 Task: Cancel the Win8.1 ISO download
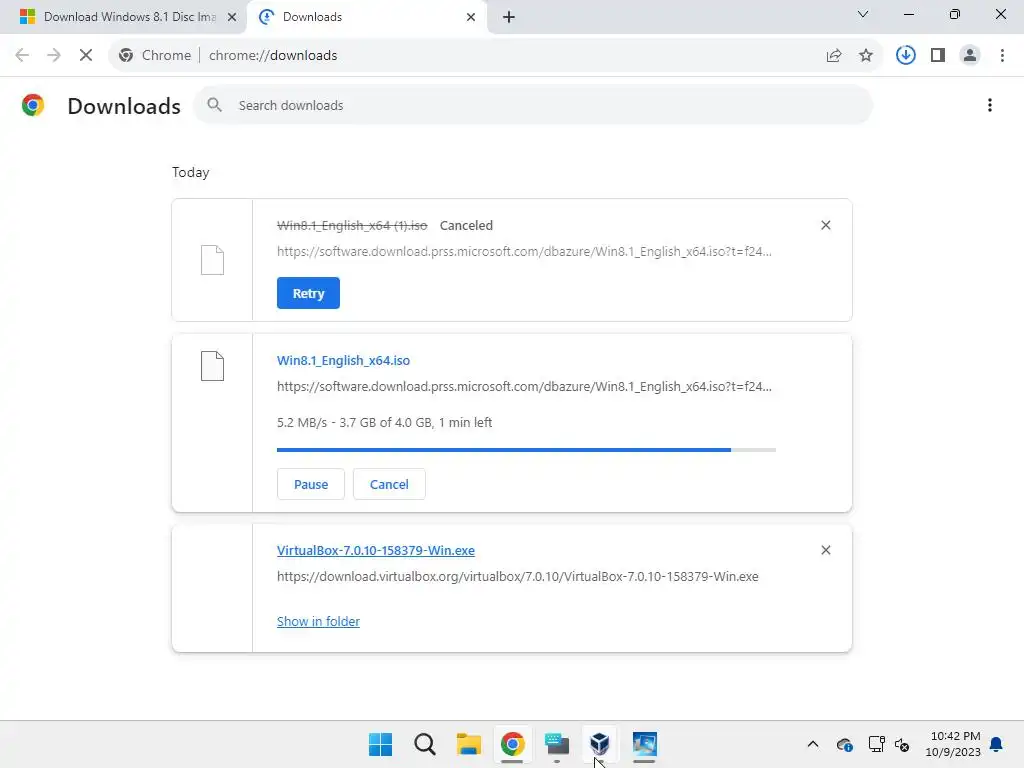point(389,485)
